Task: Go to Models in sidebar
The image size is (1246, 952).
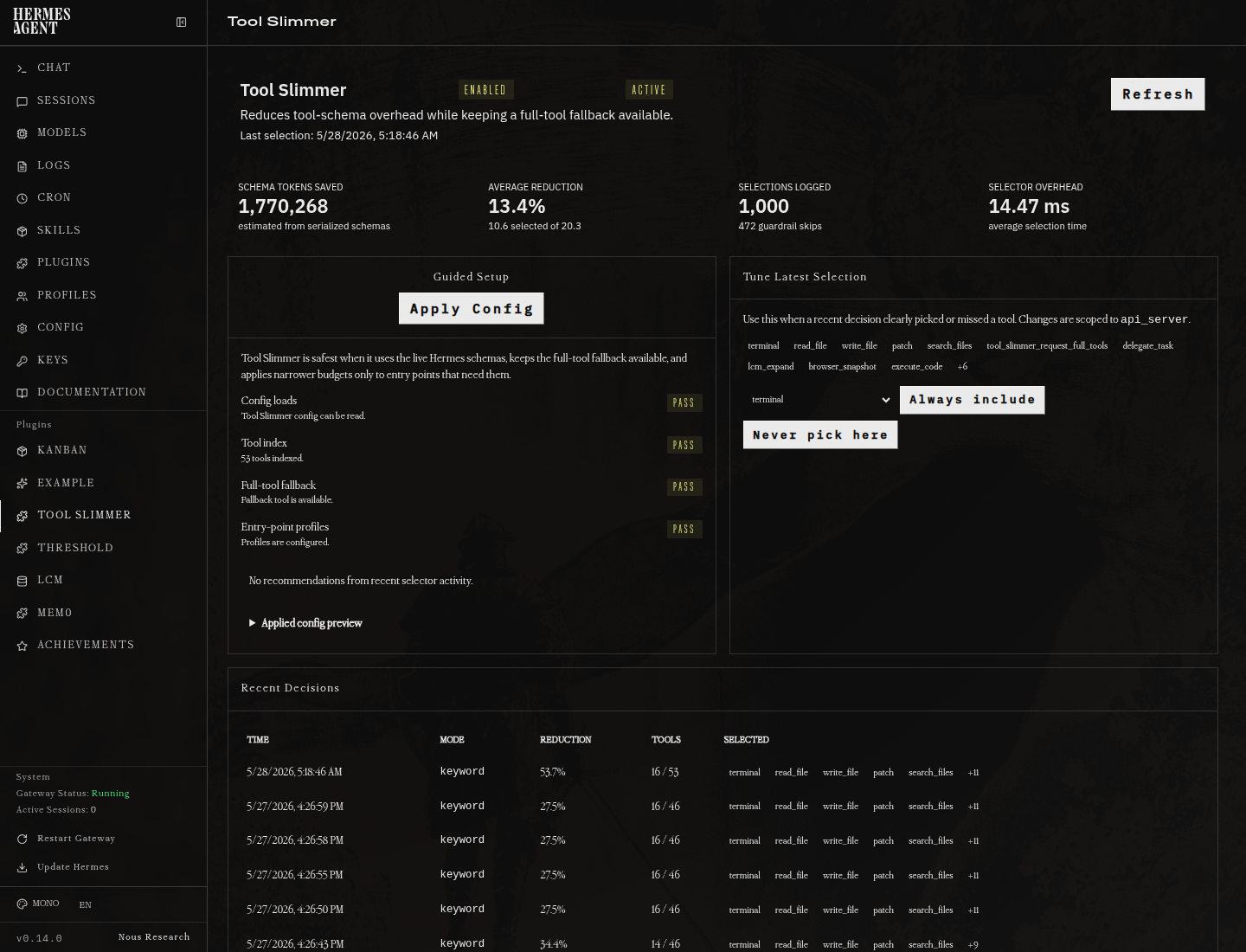Action: [103, 132]
